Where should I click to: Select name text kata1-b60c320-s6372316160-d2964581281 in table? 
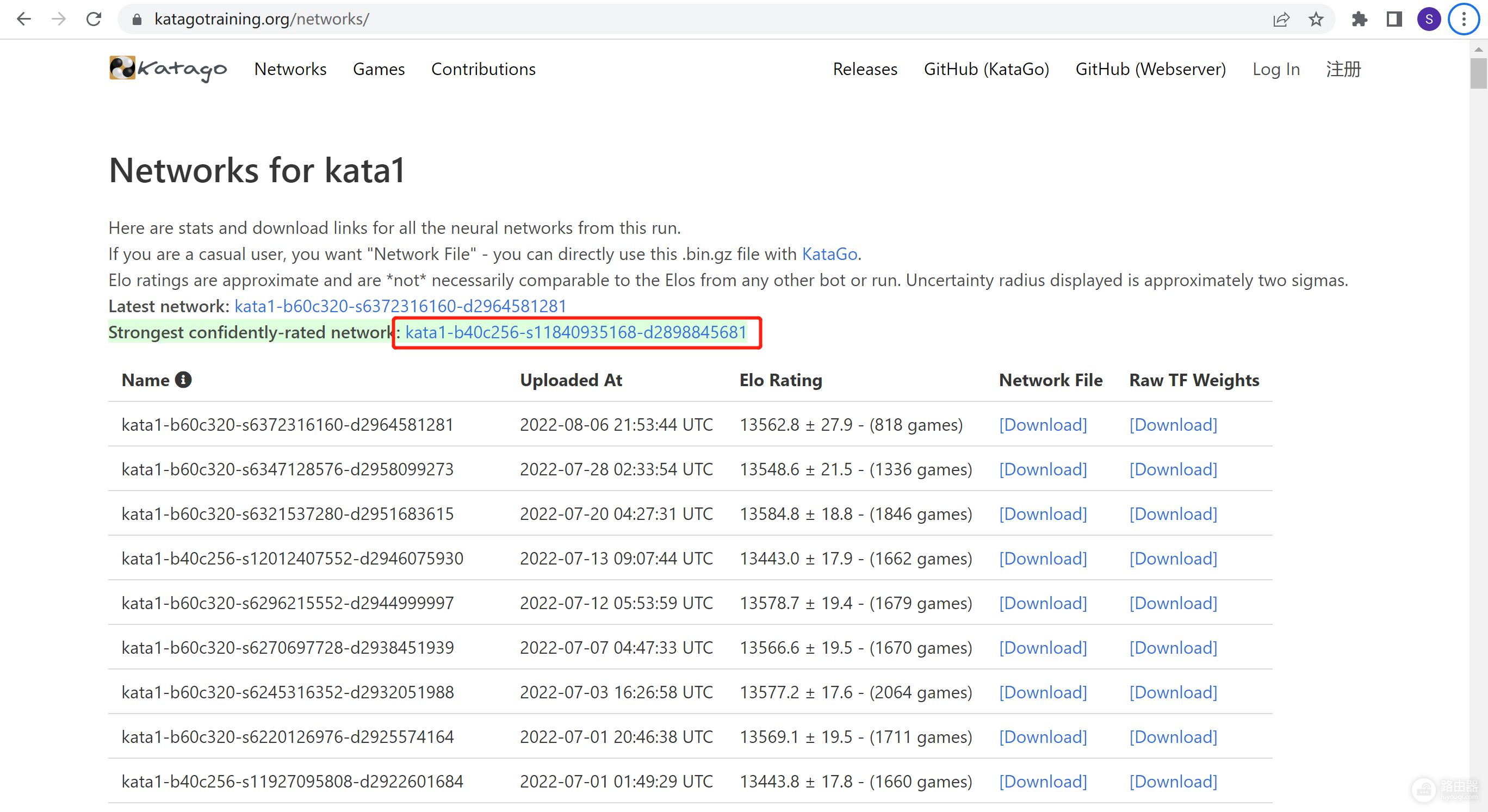(288, 425)
